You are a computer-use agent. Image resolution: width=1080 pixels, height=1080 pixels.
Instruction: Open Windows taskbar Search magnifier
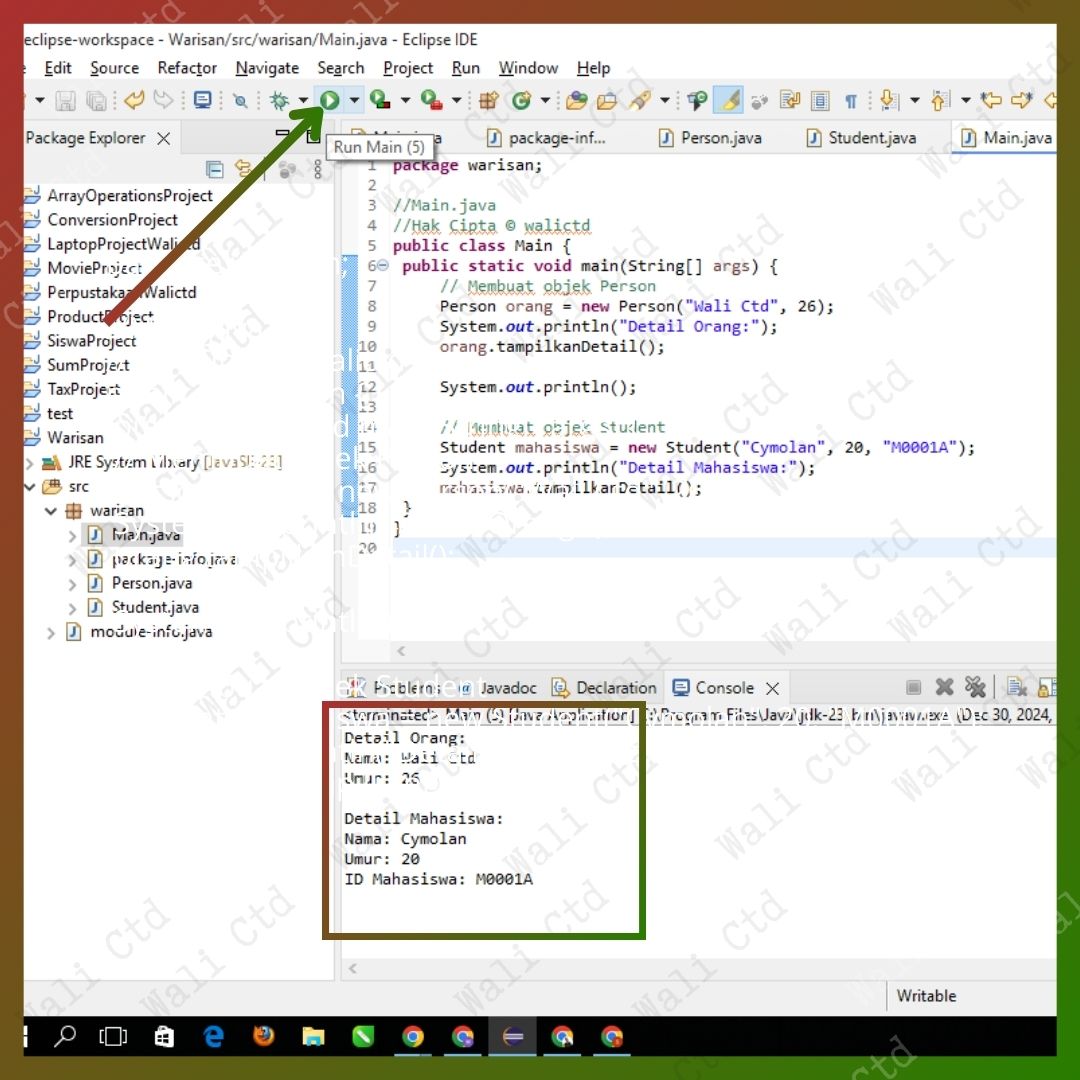click(65, 1036)
